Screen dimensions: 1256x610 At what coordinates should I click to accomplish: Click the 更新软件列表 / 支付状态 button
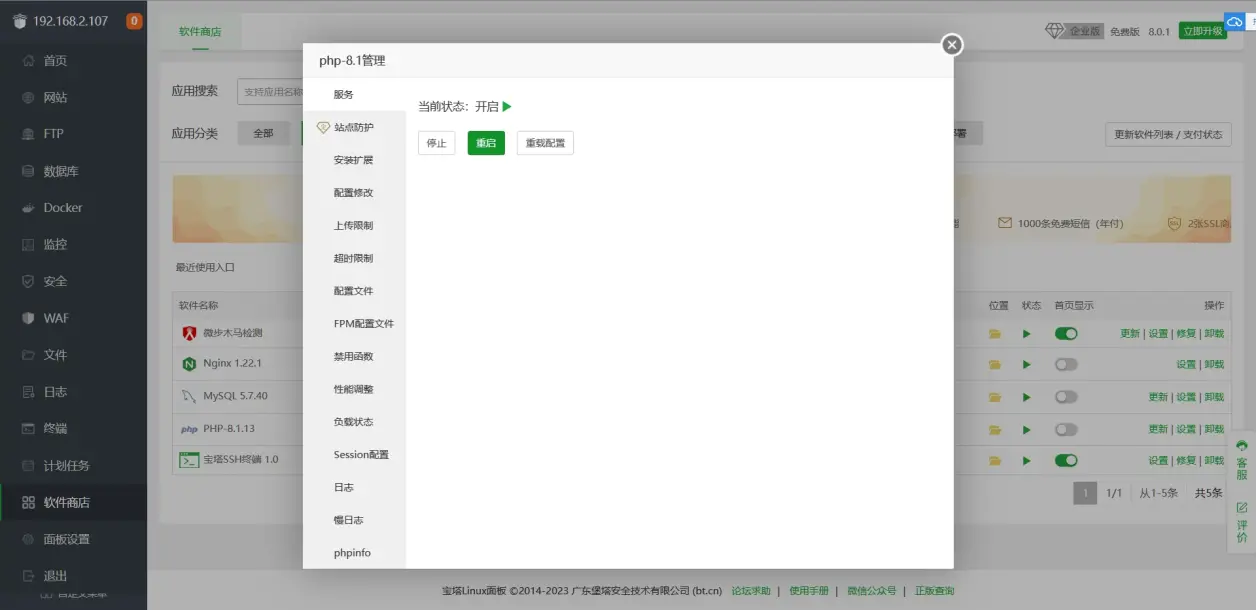[x=1168, y=135]
